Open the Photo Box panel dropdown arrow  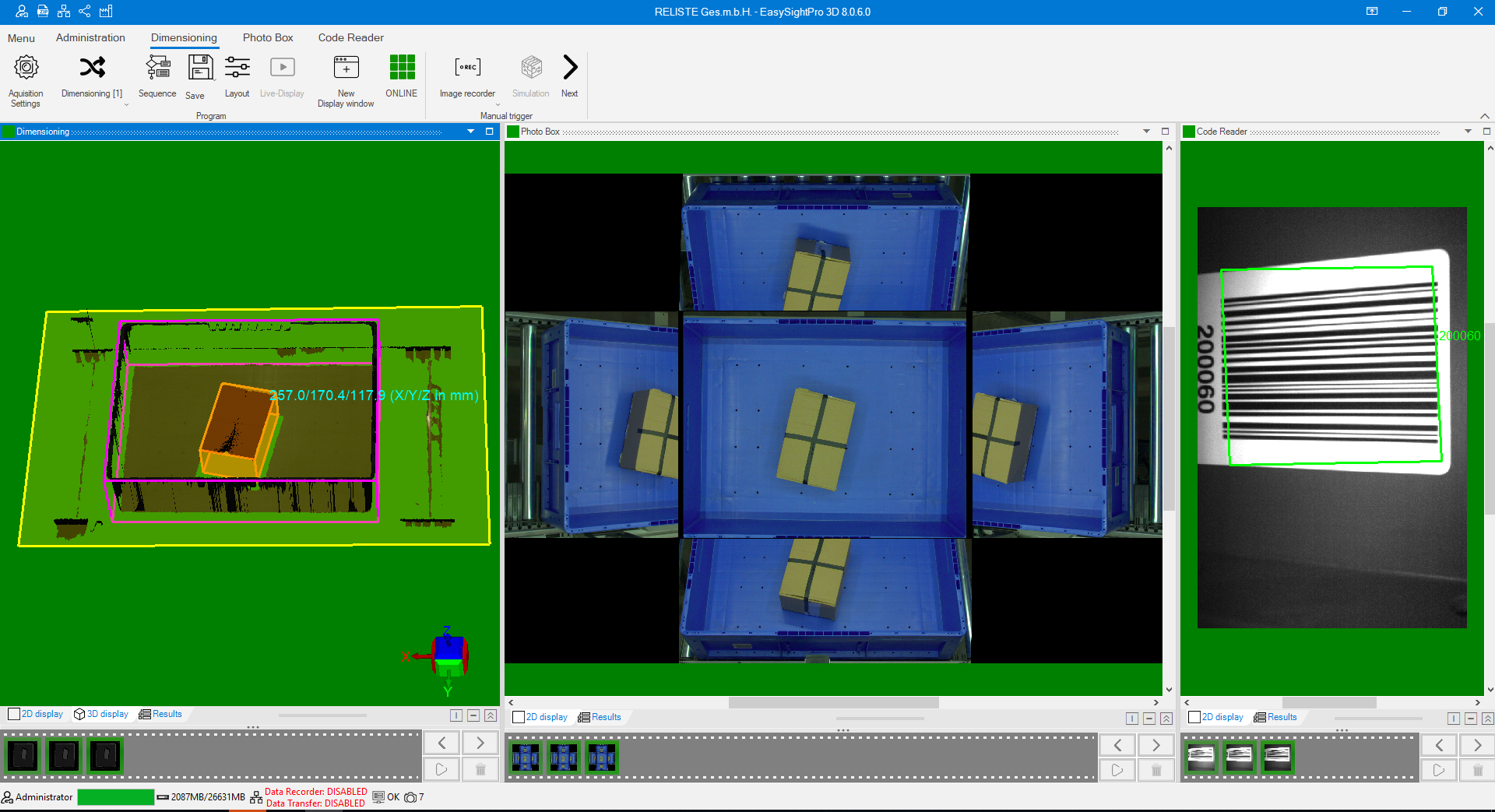(x=1146, y=132)
